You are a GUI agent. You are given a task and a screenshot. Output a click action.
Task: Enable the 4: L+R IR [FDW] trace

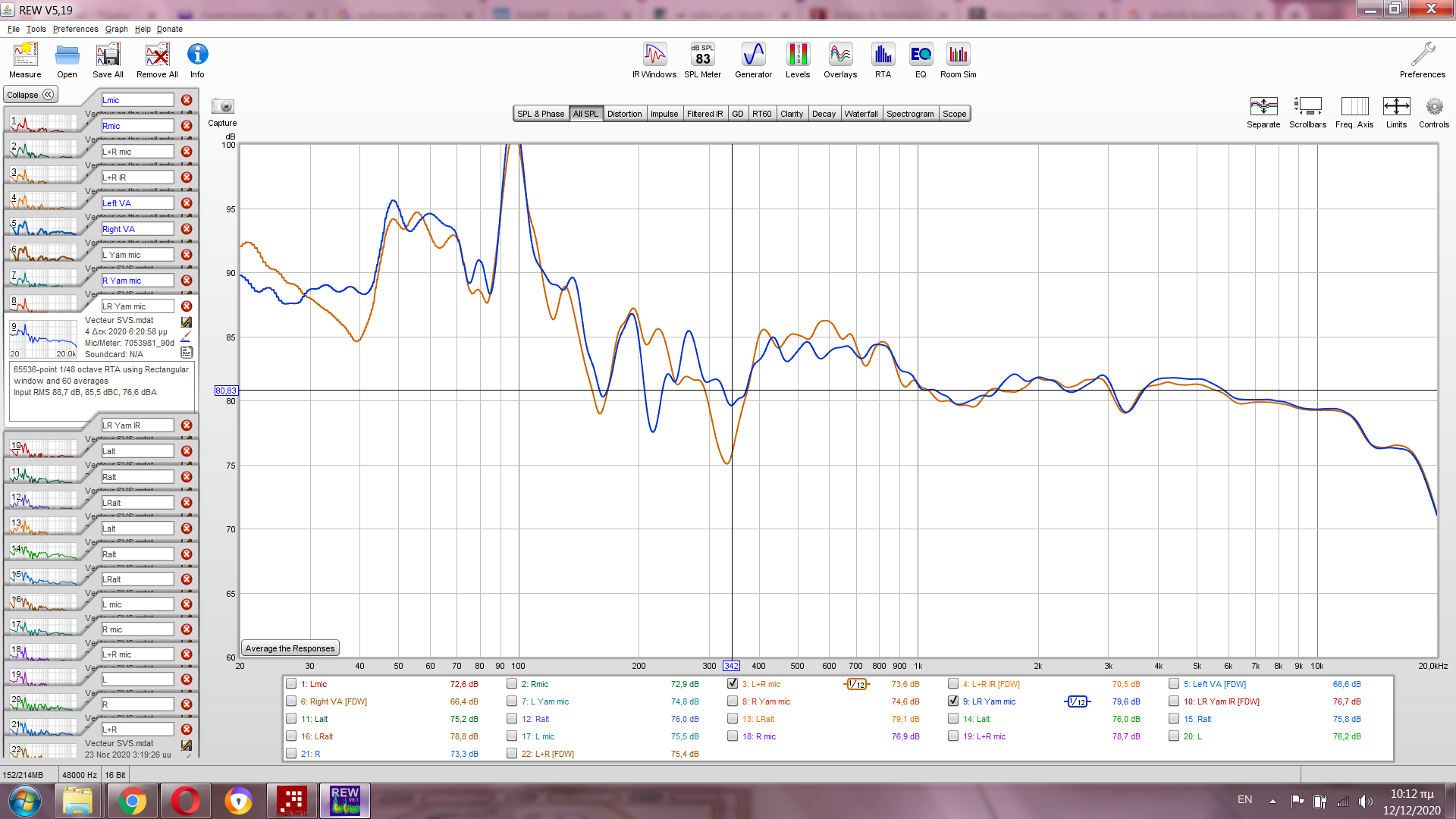pos(953,684)
